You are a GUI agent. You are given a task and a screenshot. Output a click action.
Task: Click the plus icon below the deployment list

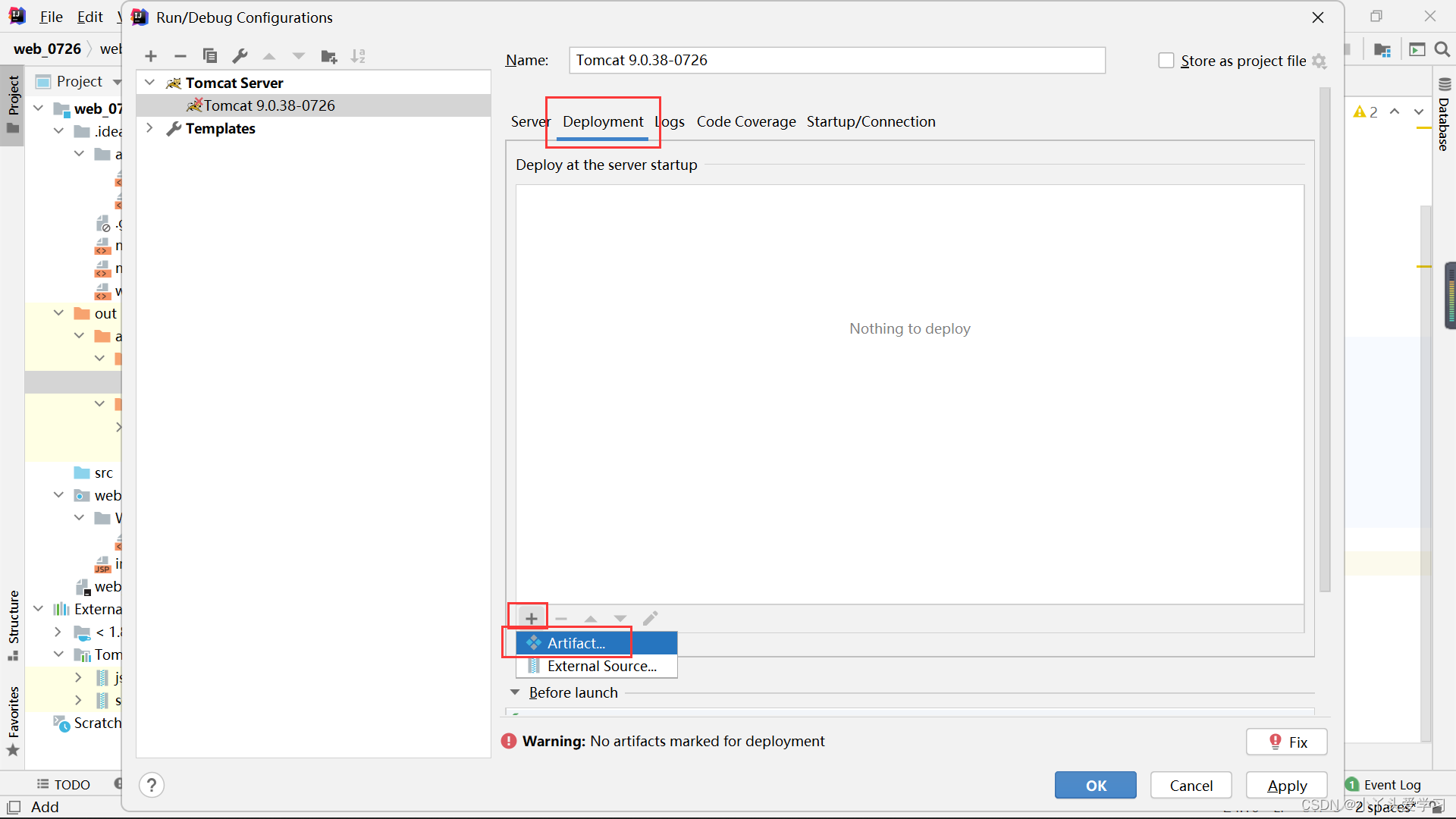pyautogui.click(x=531, y=618)
